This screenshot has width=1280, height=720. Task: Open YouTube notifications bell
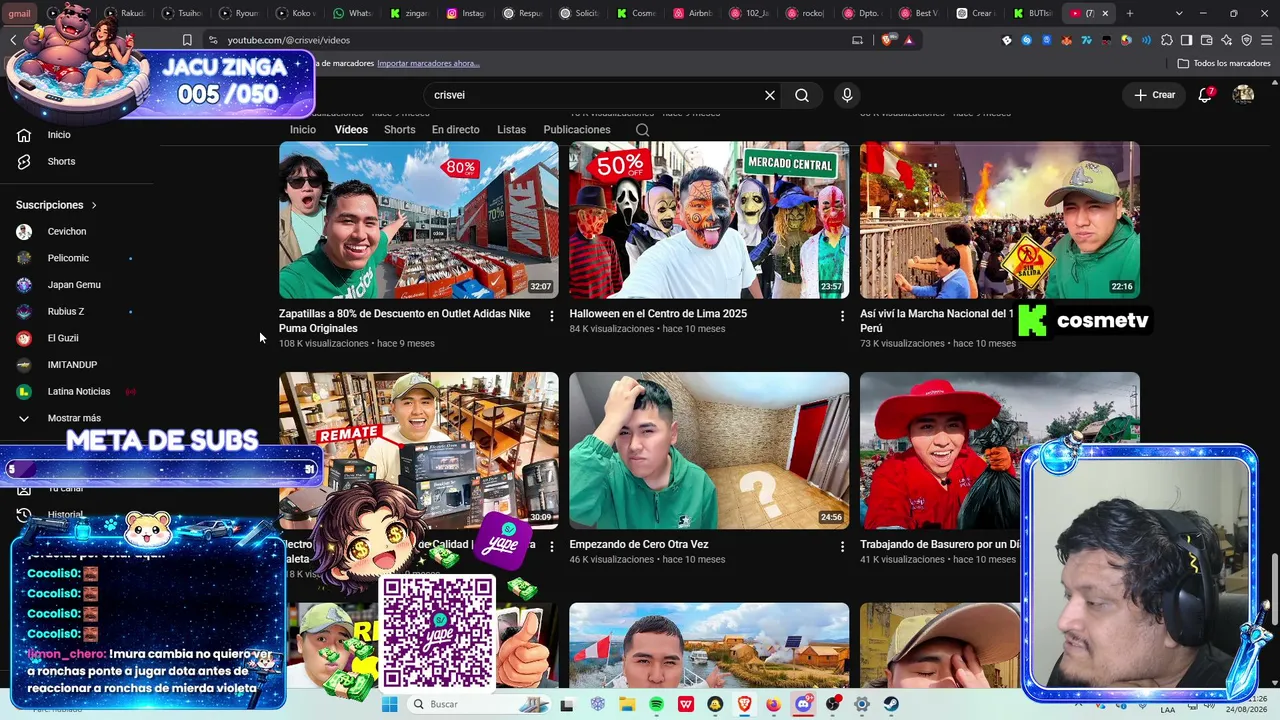(1207, 94)
